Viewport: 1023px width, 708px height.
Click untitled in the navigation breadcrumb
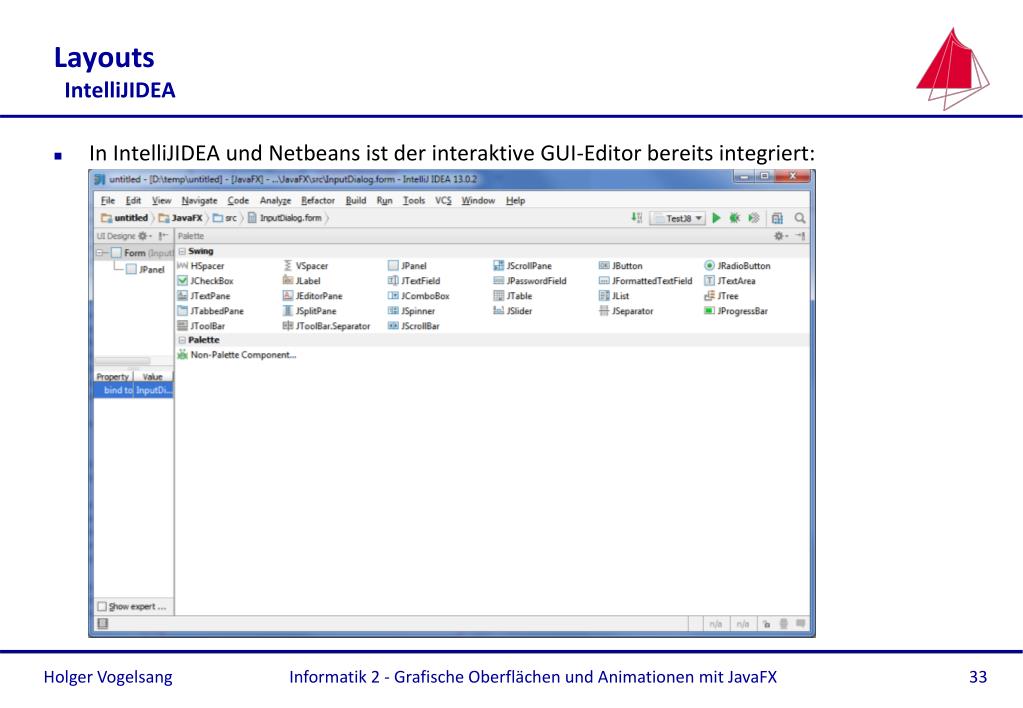(x=125, y=218)
